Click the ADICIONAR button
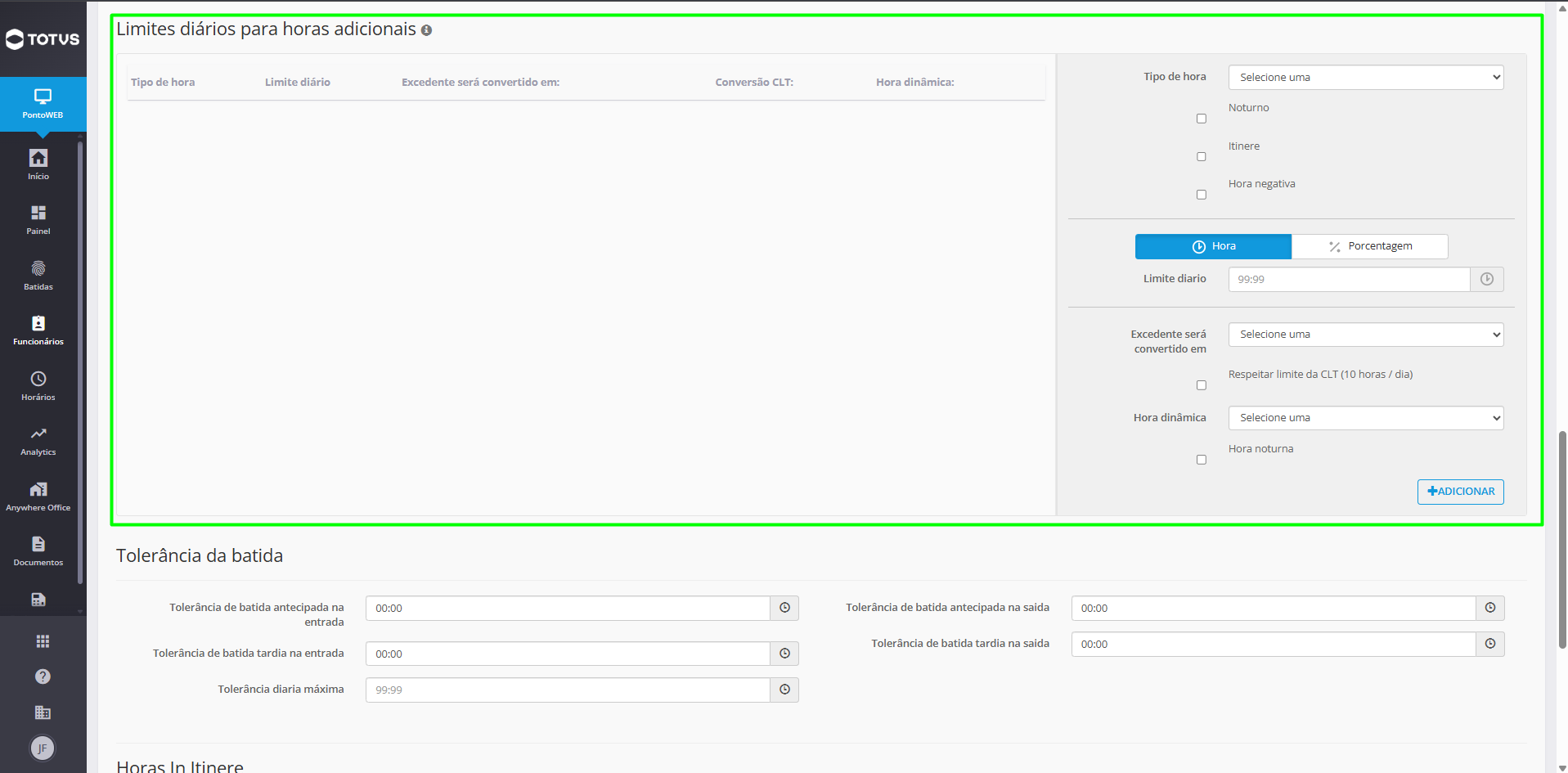Image resolution: width=1568 pixels, height=773 pixels. [x=1460, y=492]
